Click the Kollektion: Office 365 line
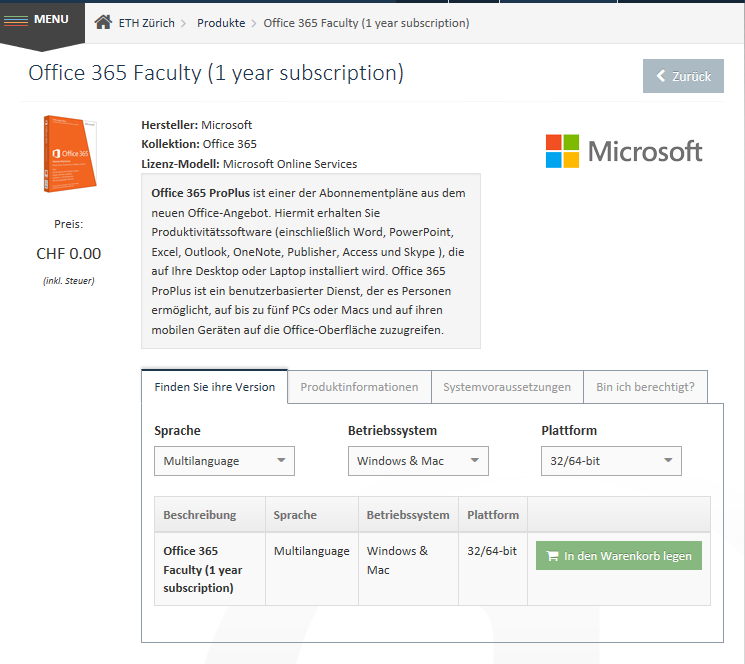This screenshot has width=745, height=664. 199,144
